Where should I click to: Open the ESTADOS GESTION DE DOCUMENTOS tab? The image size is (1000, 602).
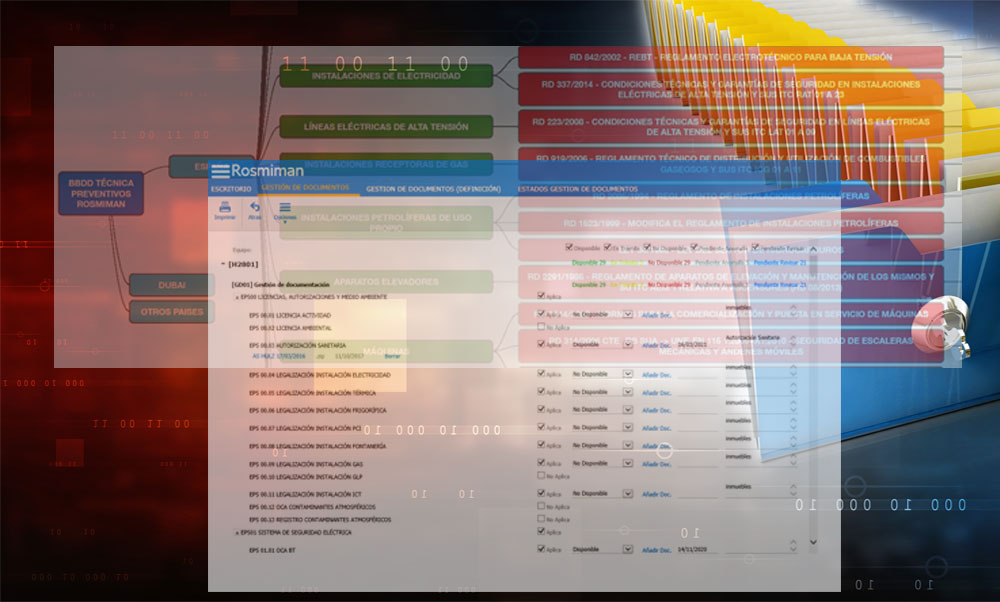click(x=578, y=189)
